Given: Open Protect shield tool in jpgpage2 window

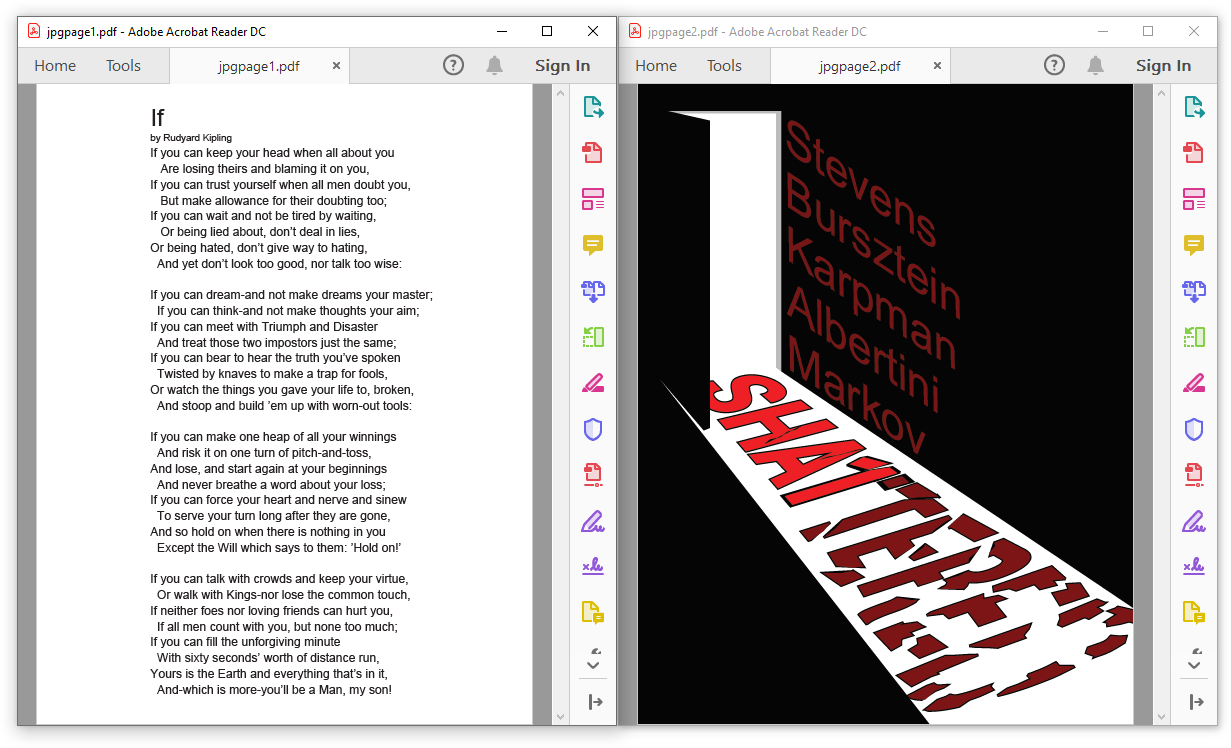Looking at the screenshot, I should [x=1193, y=429].
